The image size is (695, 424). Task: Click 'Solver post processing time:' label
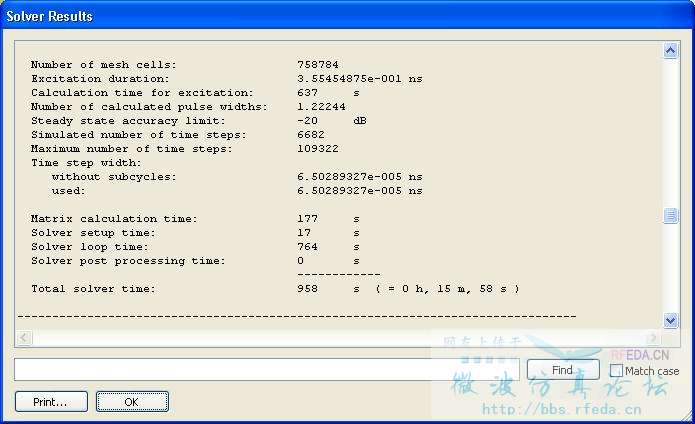(x=128, y=261)
